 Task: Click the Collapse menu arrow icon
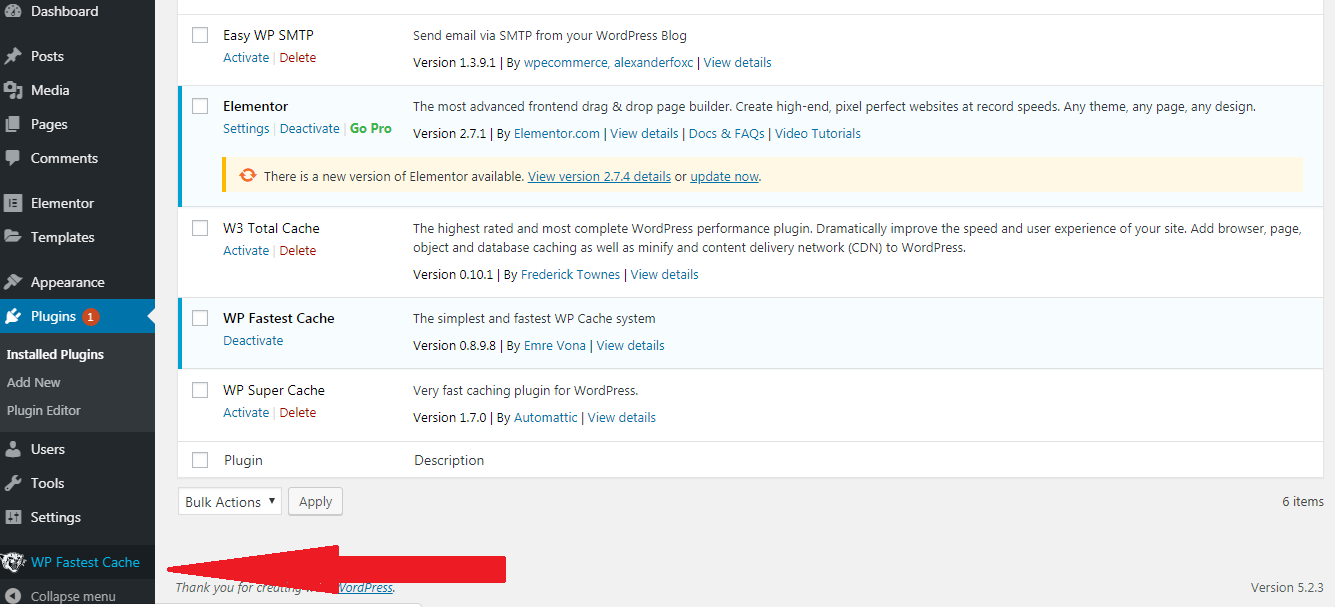[13, 596]
